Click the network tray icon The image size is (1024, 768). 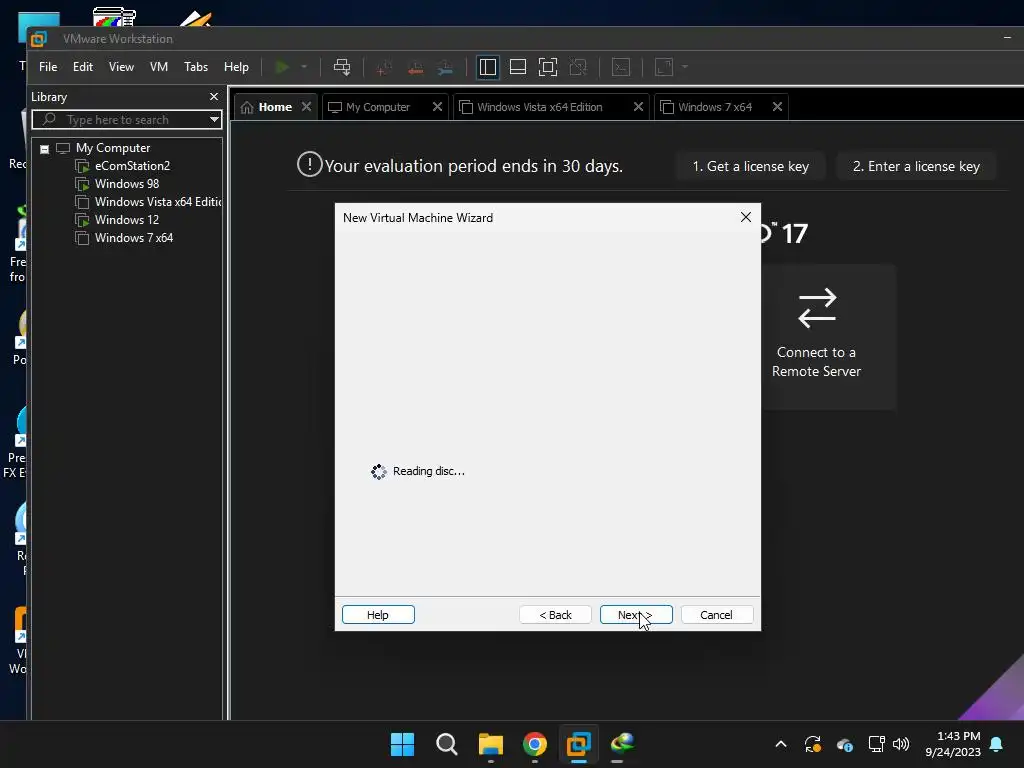[x=876, y=744]
